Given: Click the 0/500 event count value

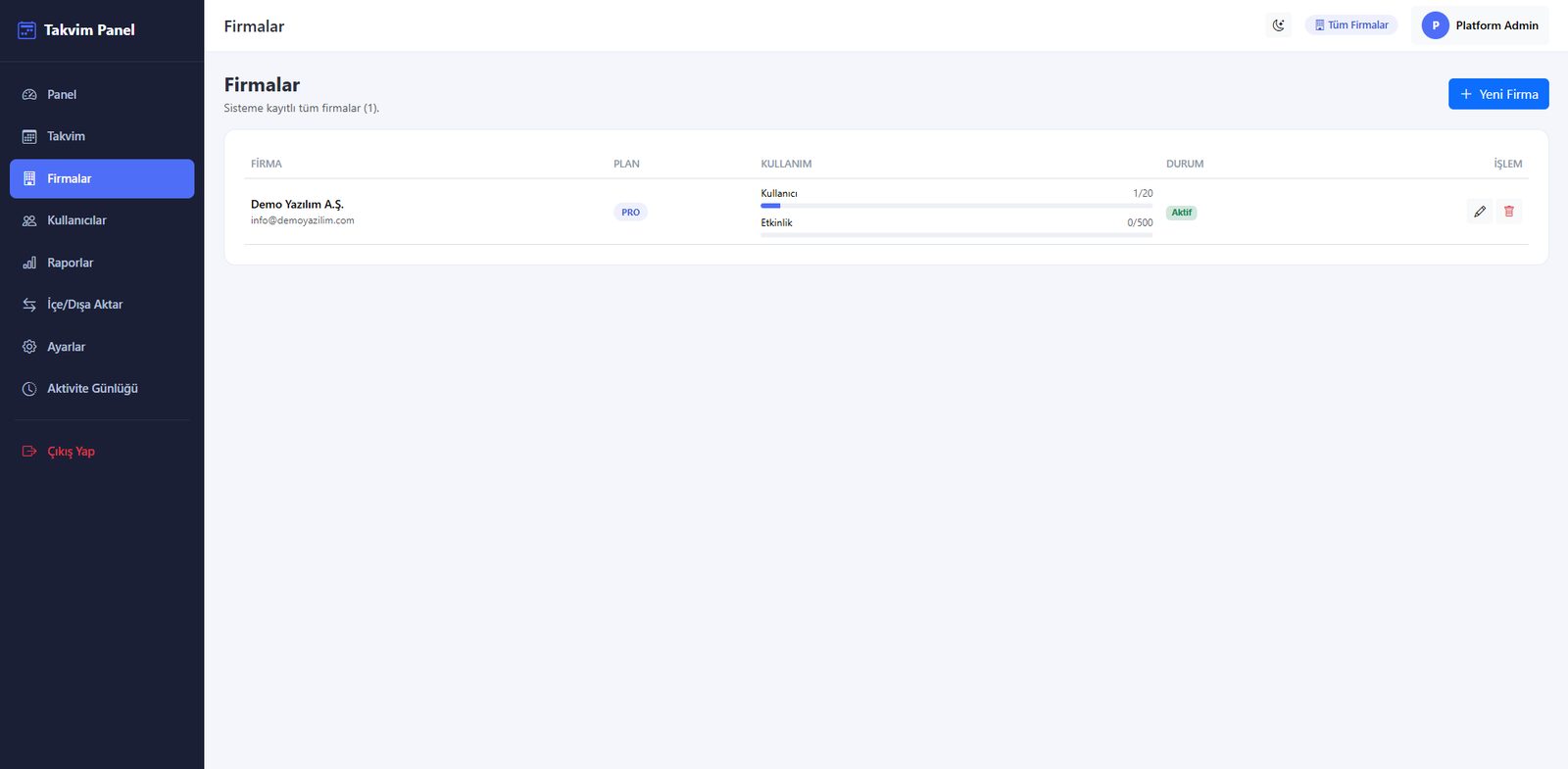Looking at the screenshot, I should 1140,223.
